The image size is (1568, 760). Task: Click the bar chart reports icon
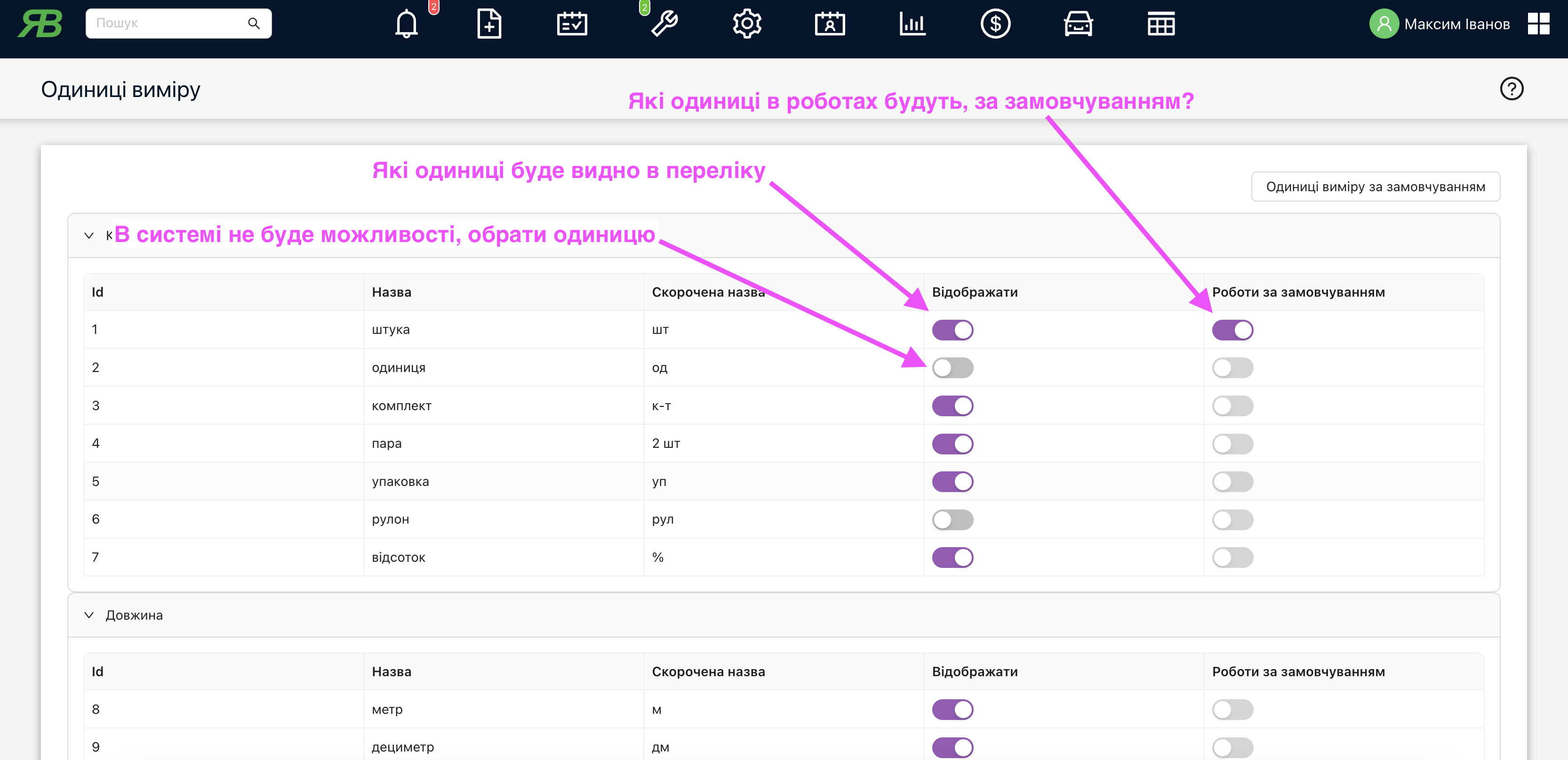point(912,24)
